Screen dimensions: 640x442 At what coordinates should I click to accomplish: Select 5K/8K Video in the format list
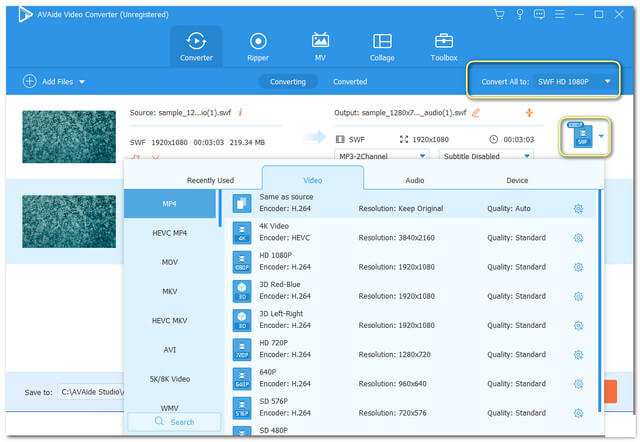click(x=170, y=379)
